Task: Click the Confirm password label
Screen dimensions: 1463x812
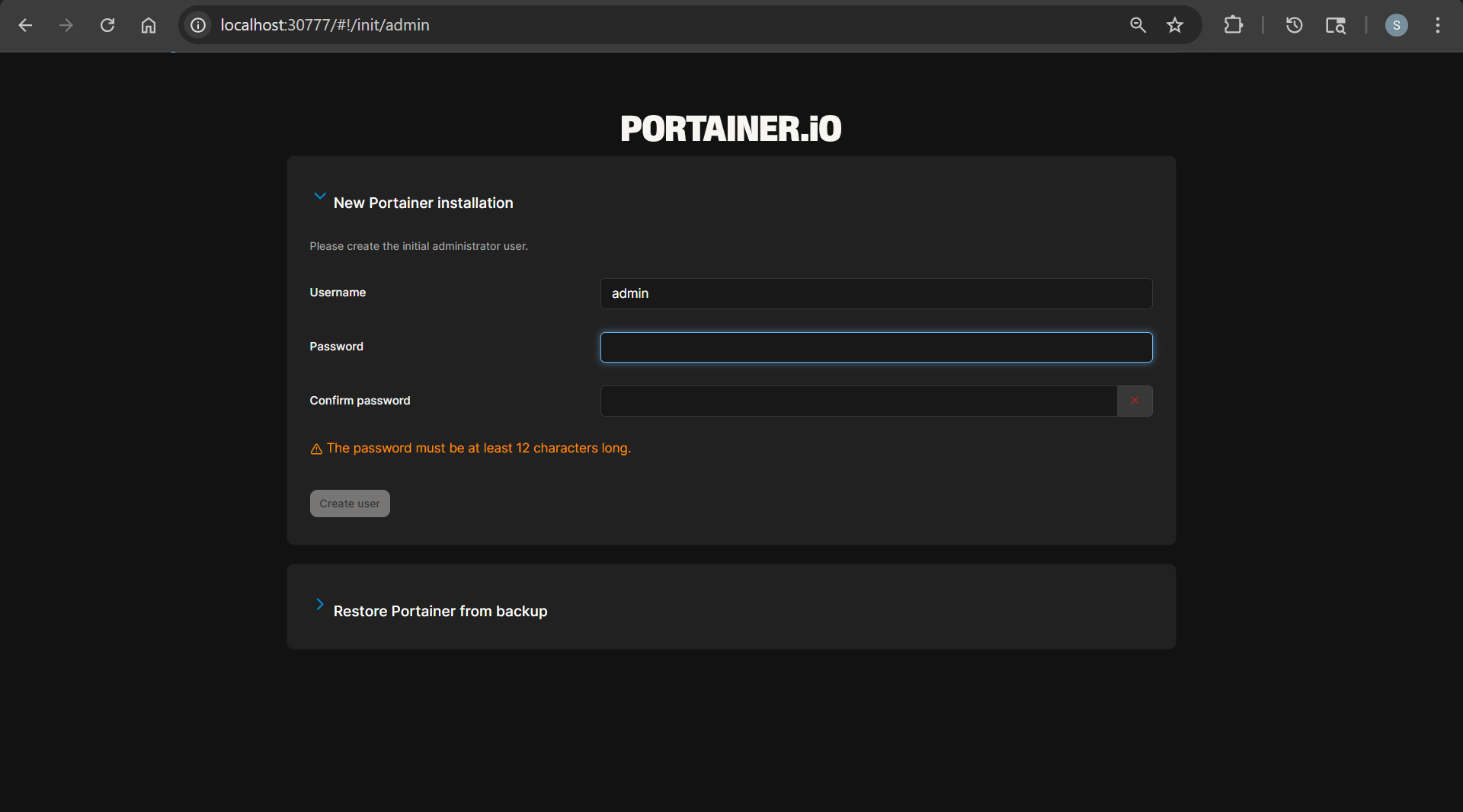Action: click(360, 401)
